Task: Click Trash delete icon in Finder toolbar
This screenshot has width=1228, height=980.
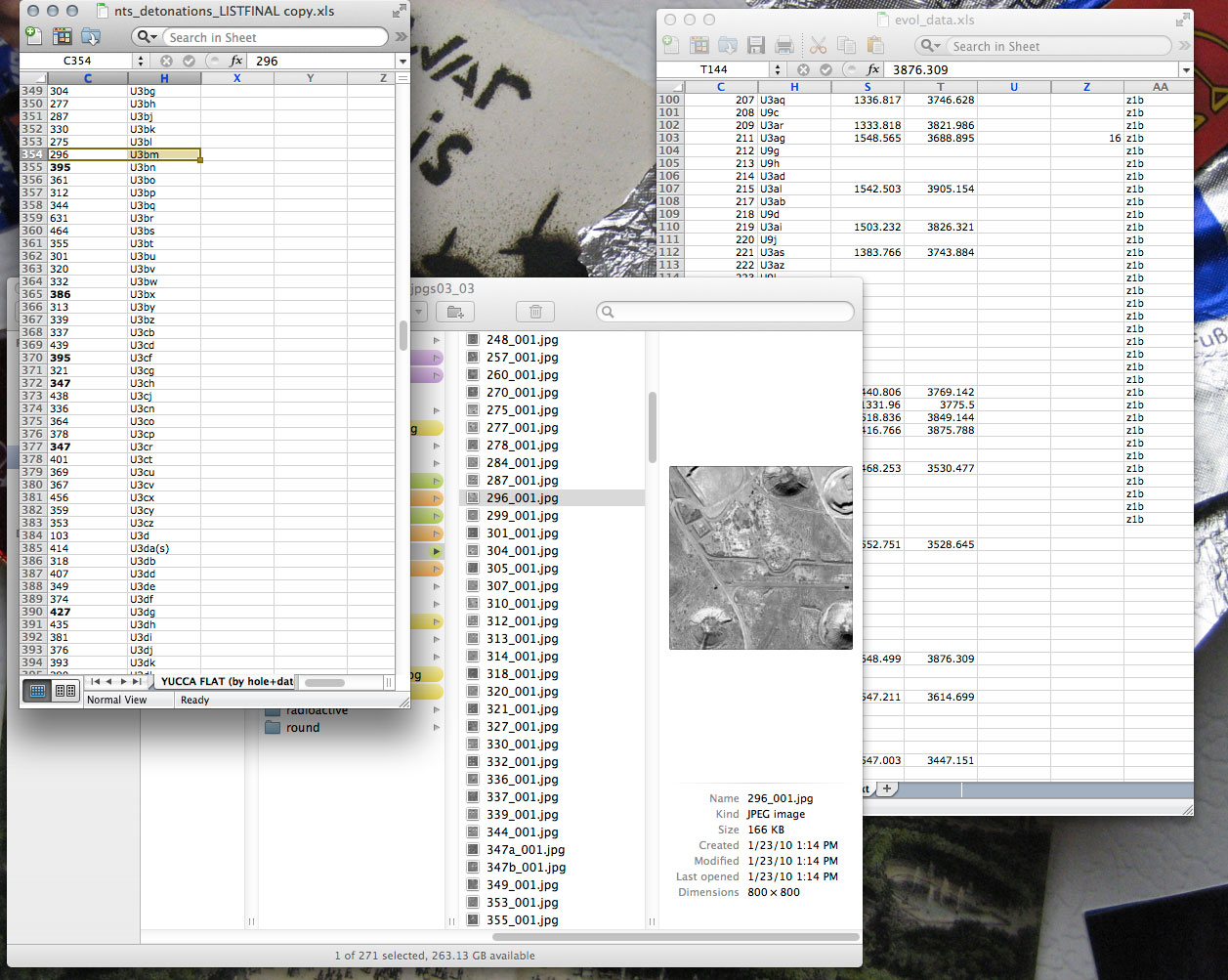Action: coord(535,312)
